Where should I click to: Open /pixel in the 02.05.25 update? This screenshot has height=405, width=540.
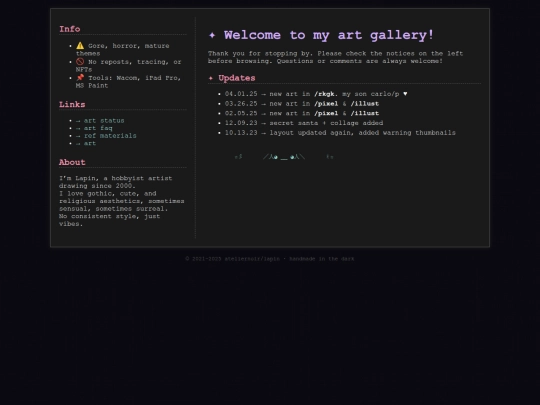[x=326, y=113]
